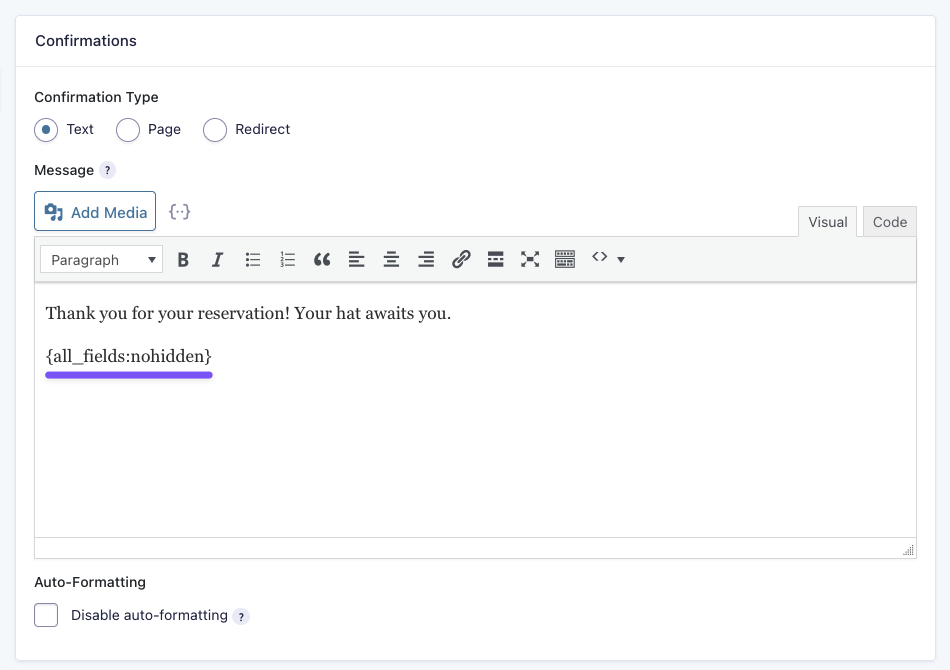This screenshot has height=670, width=950.
Task: Open the Paragraph format dropdown
Action: click(x=101, y=260)
